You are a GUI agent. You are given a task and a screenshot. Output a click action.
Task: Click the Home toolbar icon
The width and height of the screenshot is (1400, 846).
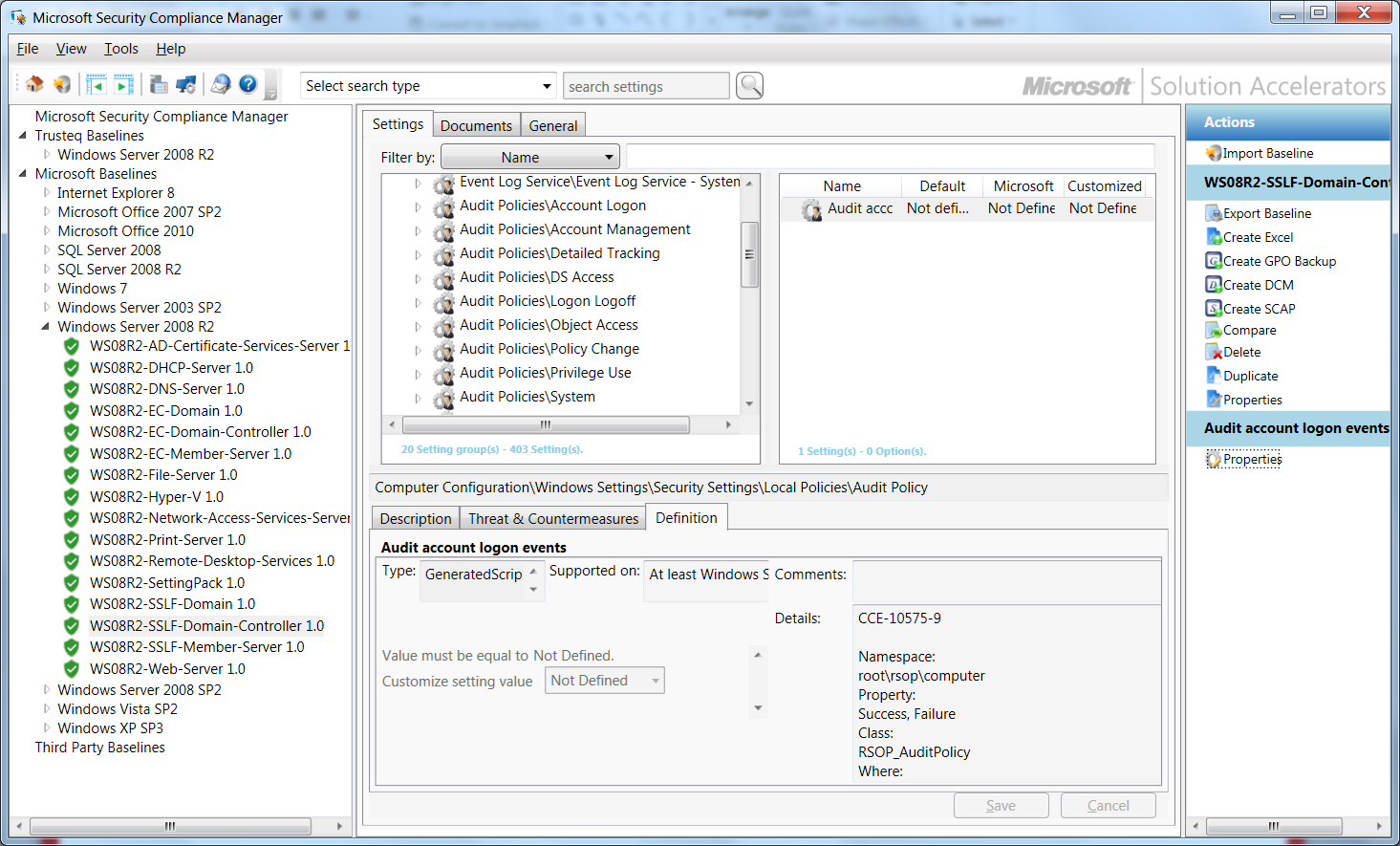point(34,84)
